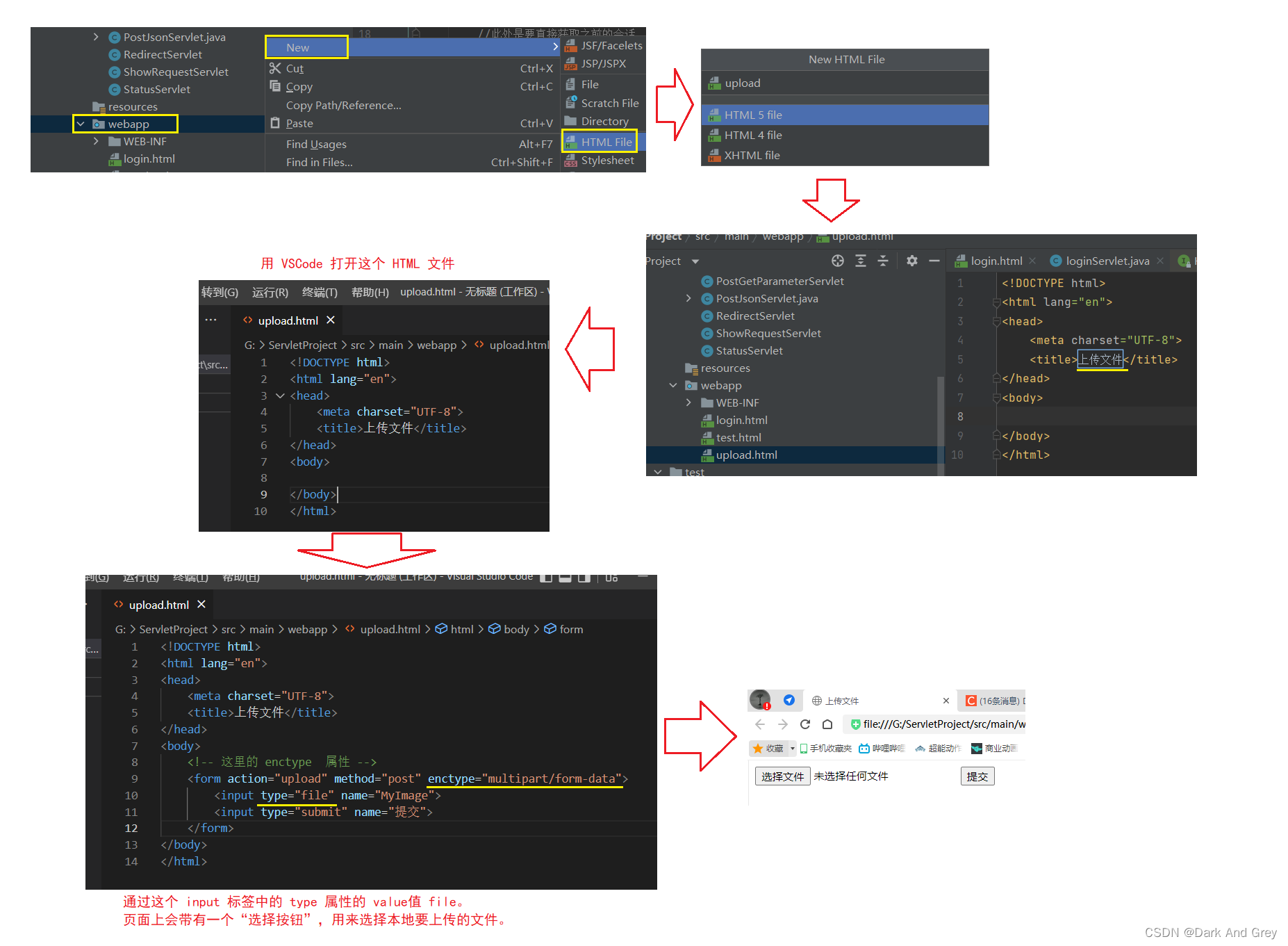Click the 选择文件 choose file button
This screenshot has height=946, width=1288.
click(782, 776)
